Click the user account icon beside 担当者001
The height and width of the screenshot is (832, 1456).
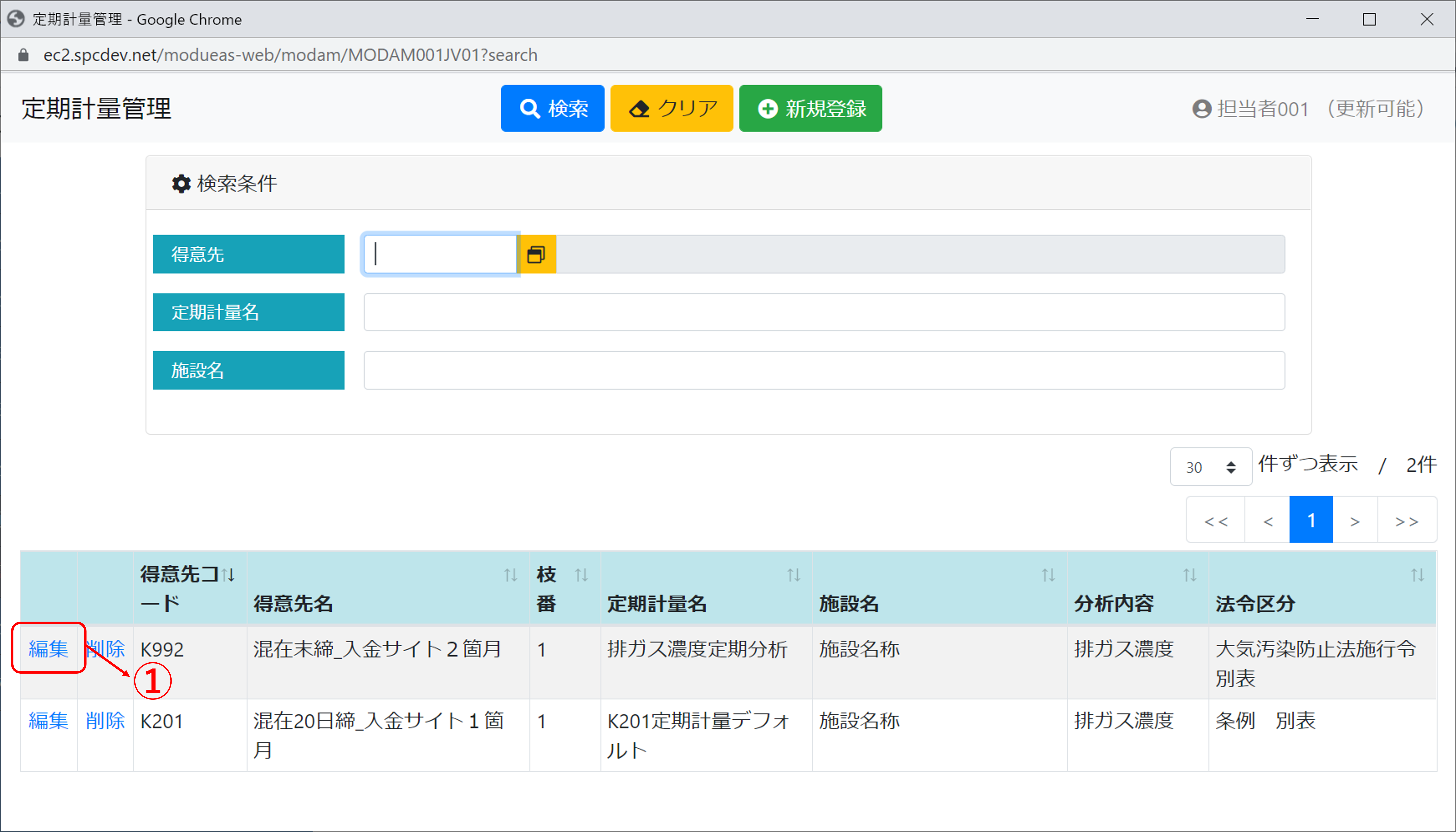[x=1202, y=109]
